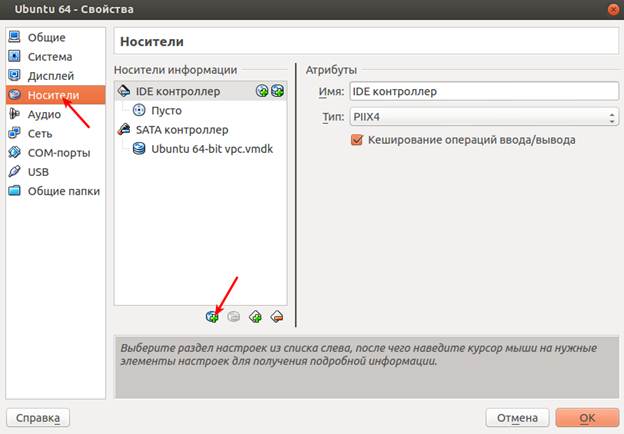Click the remove controller icon
Screen dimensions: 624x434
coord(277,317)
